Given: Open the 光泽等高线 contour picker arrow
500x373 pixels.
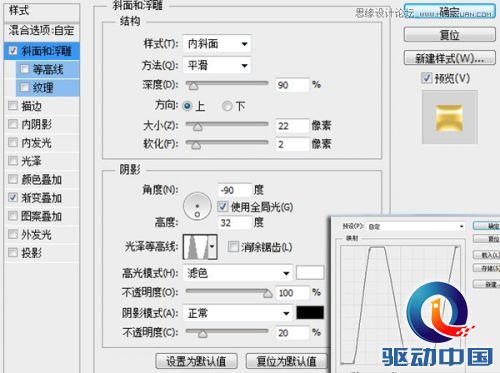Looking at the screenshot, I should tap(212, 247).
